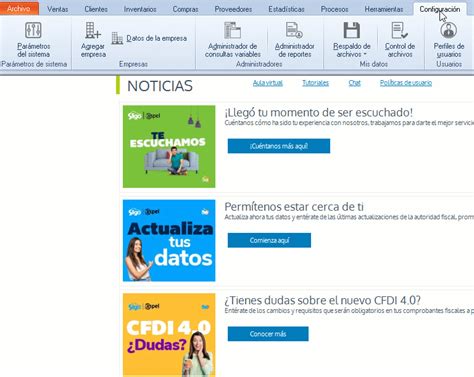This screenshot has width=474, height=377.
Task: Open the Políticas de usuario link
Action: [406, 83]
